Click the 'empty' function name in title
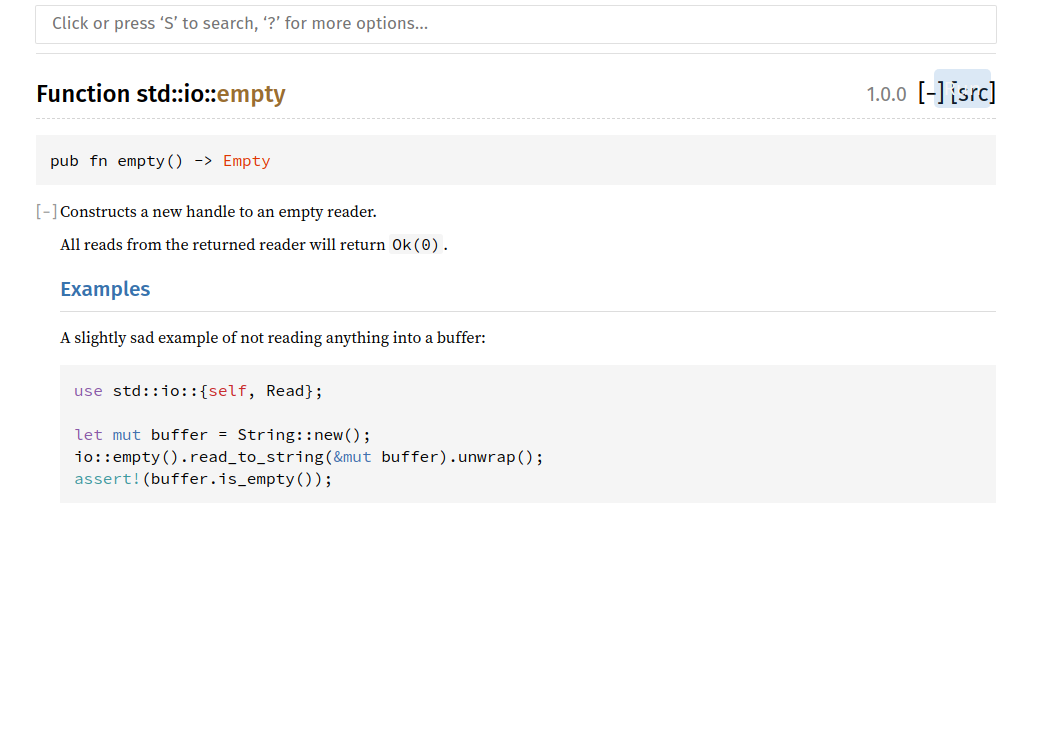This screenshot has width=1044, height=734. point(251,94)
